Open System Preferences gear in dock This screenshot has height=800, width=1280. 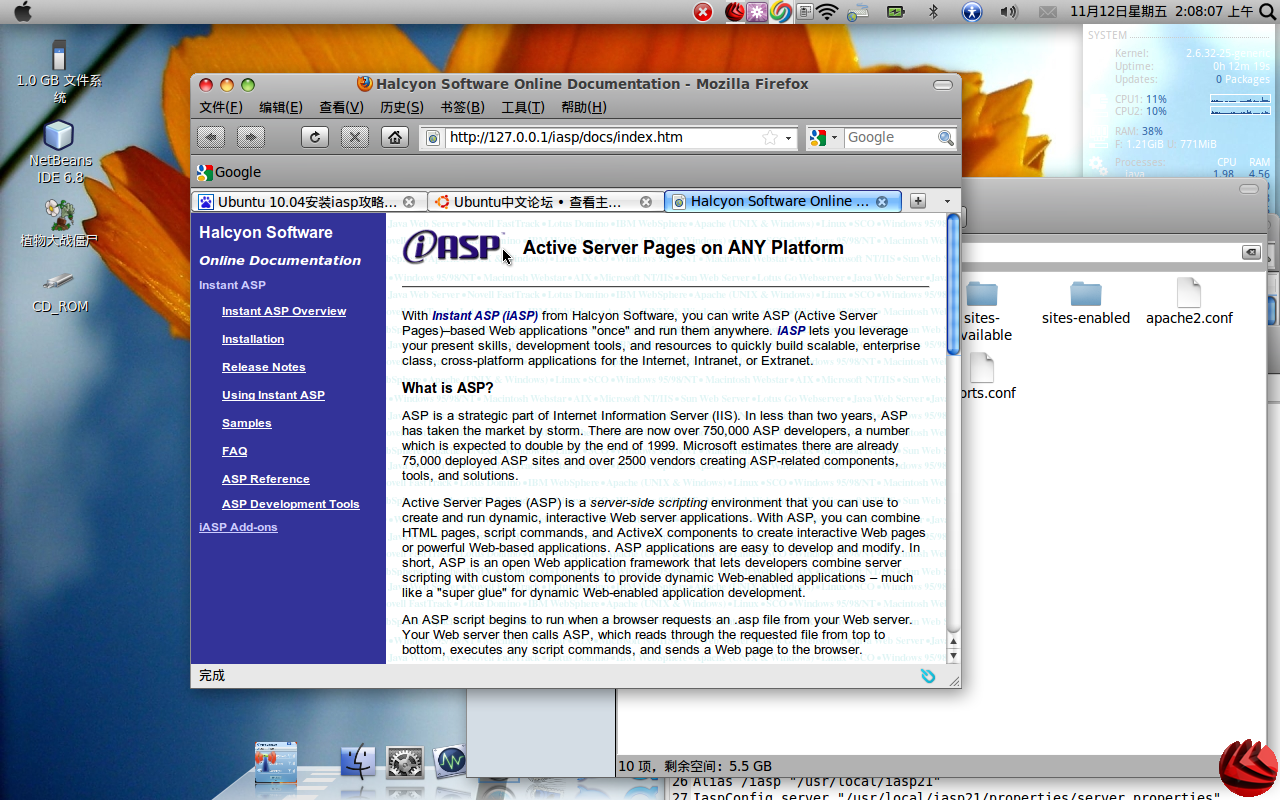(x=404, y=764)
